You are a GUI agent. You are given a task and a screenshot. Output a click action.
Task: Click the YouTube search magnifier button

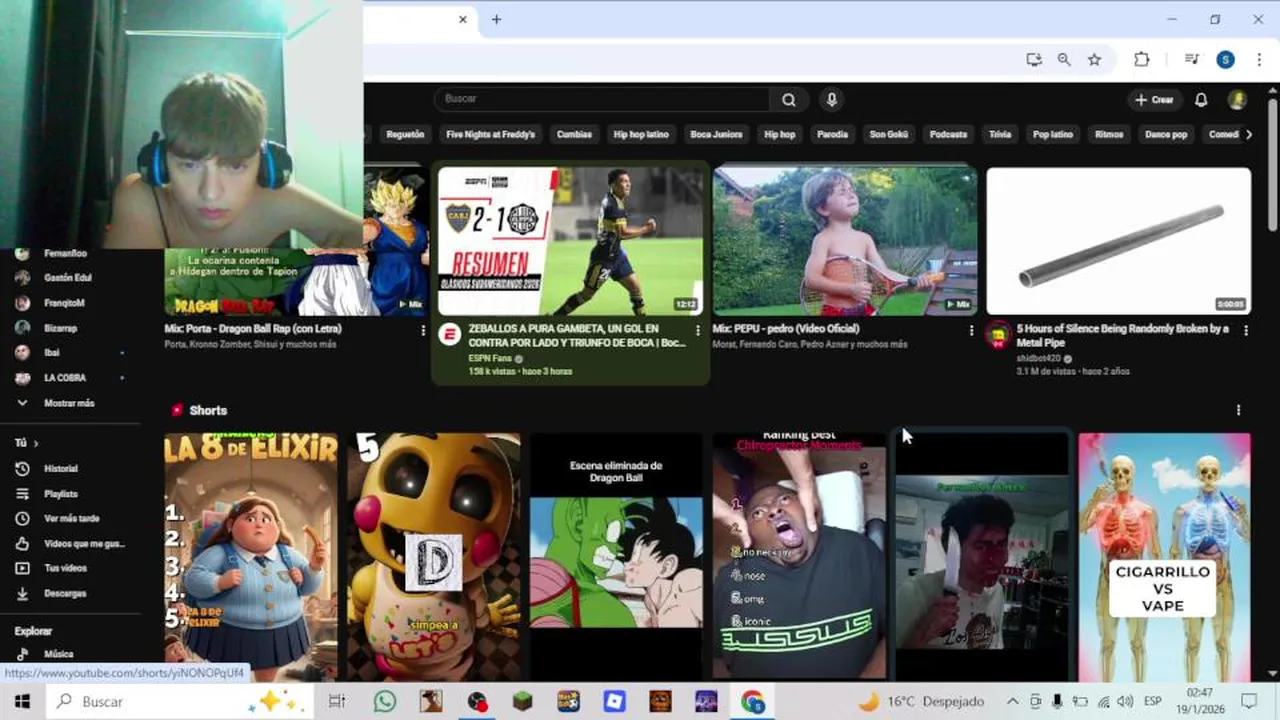point(789,99)
